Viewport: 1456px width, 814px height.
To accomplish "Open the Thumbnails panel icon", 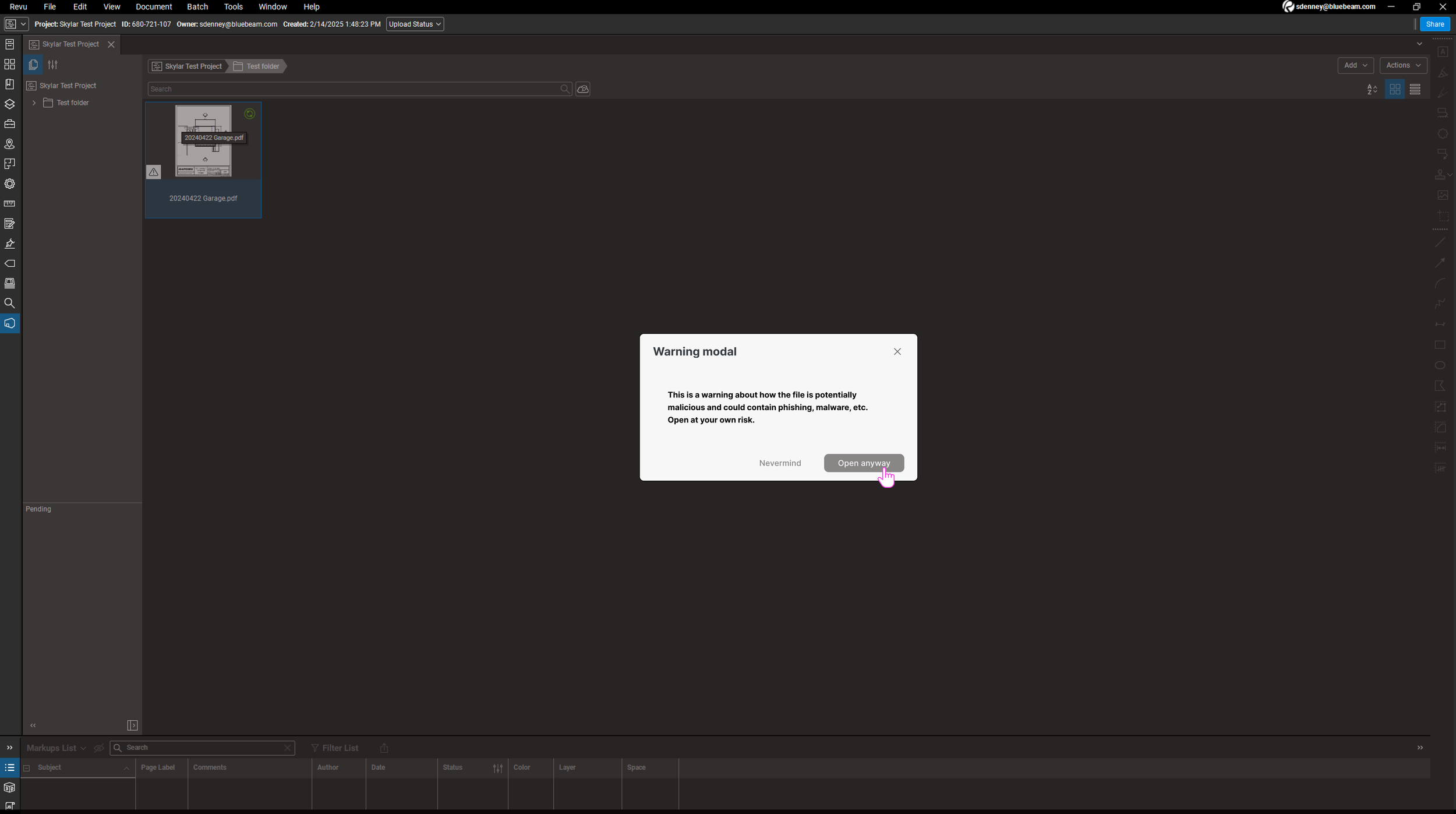I will pyautogui.click(x=9, y=64).
